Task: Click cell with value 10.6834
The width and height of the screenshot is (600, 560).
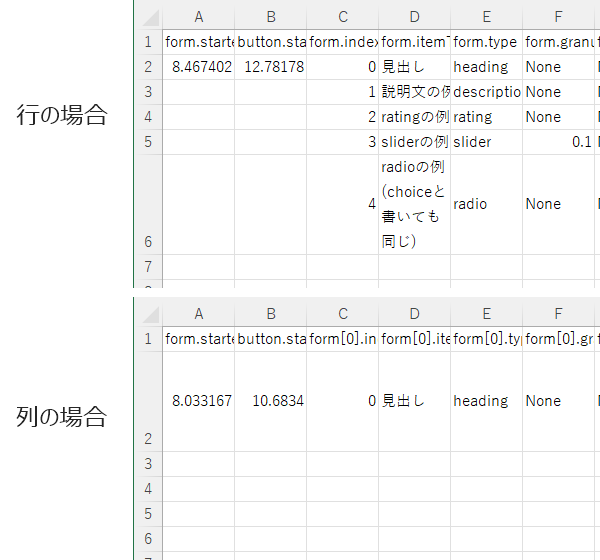Action: [x=271, y=401]
